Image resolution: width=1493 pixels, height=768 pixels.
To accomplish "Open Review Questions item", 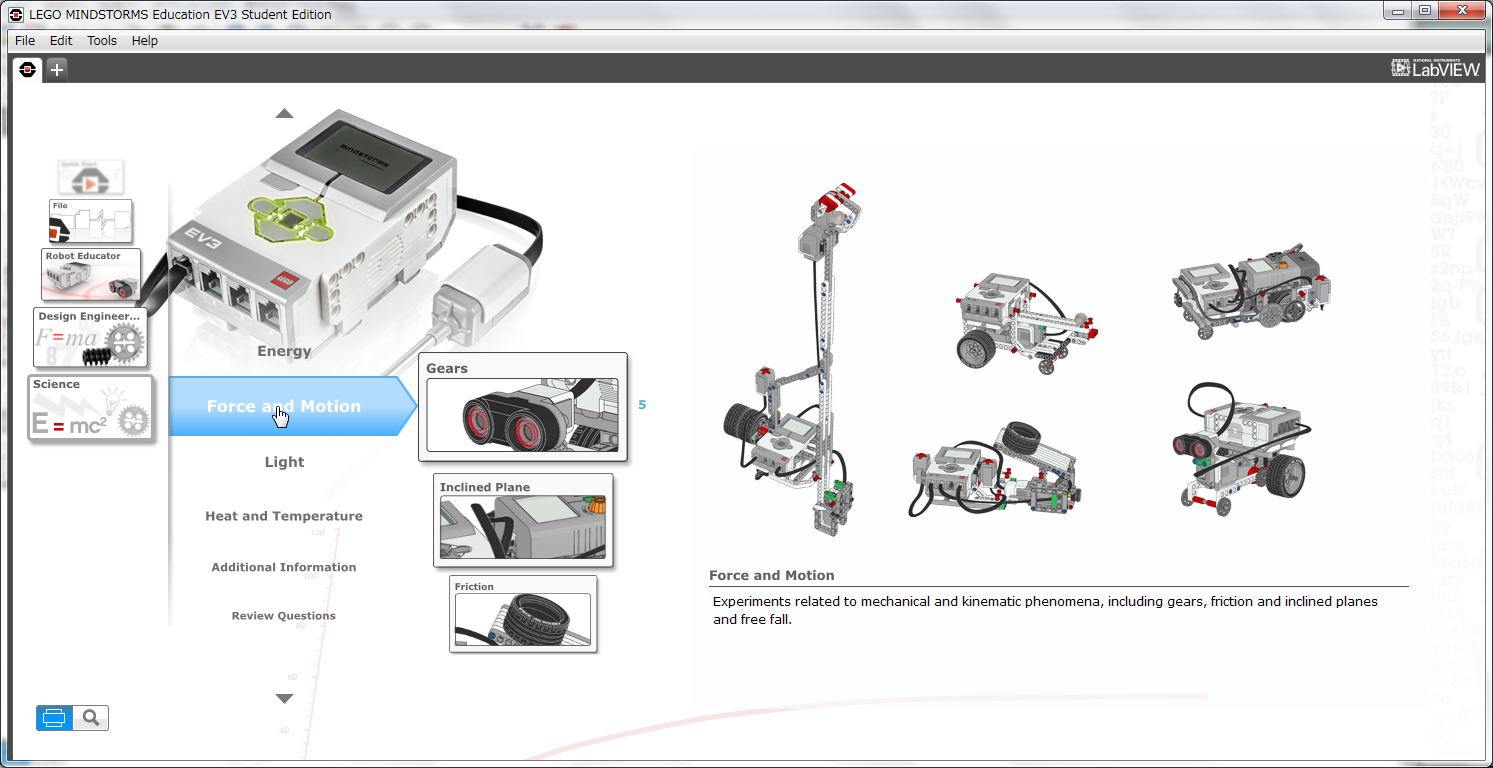I will [284, 616].
